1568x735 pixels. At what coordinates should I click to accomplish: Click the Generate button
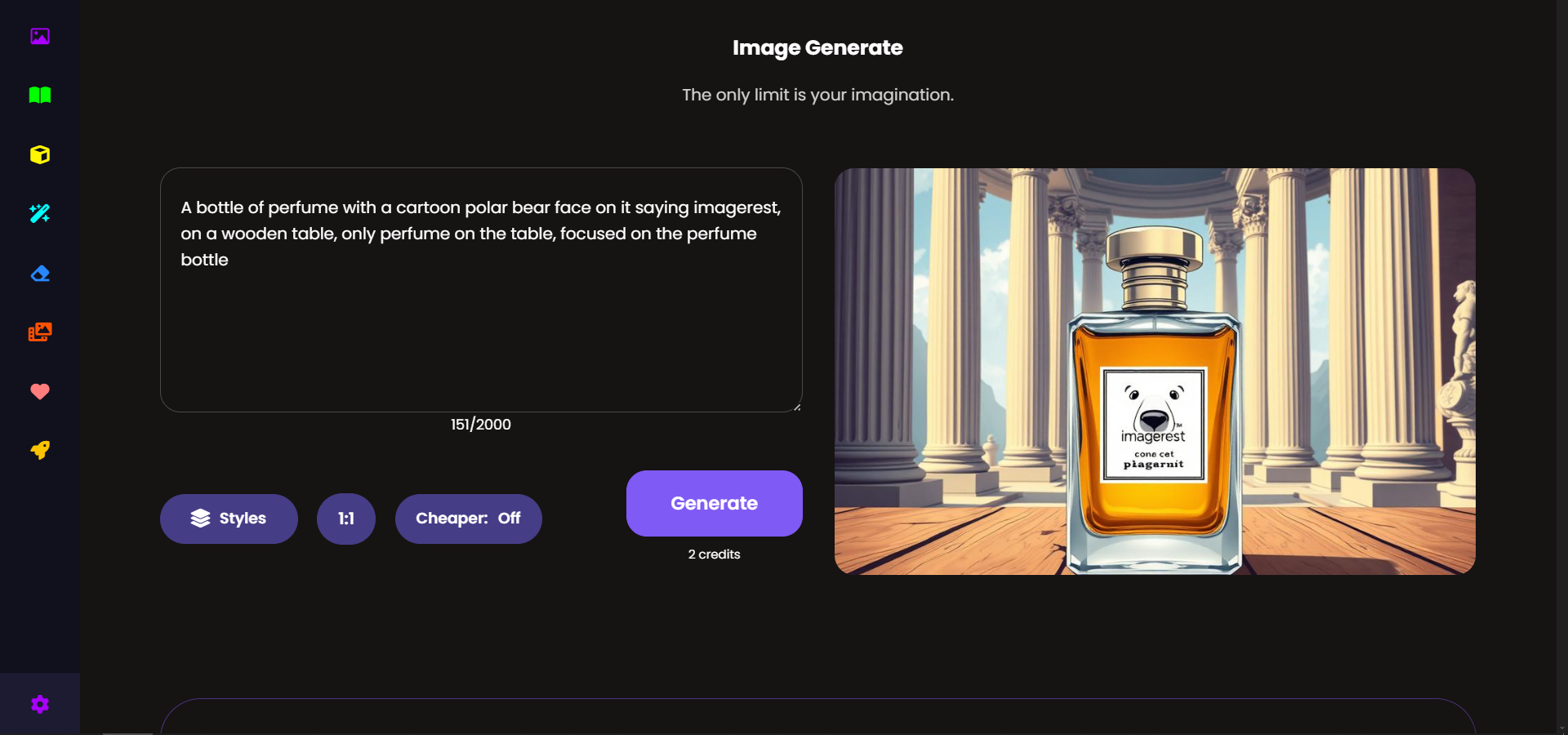pyautogui.click(x=715, y=503)
